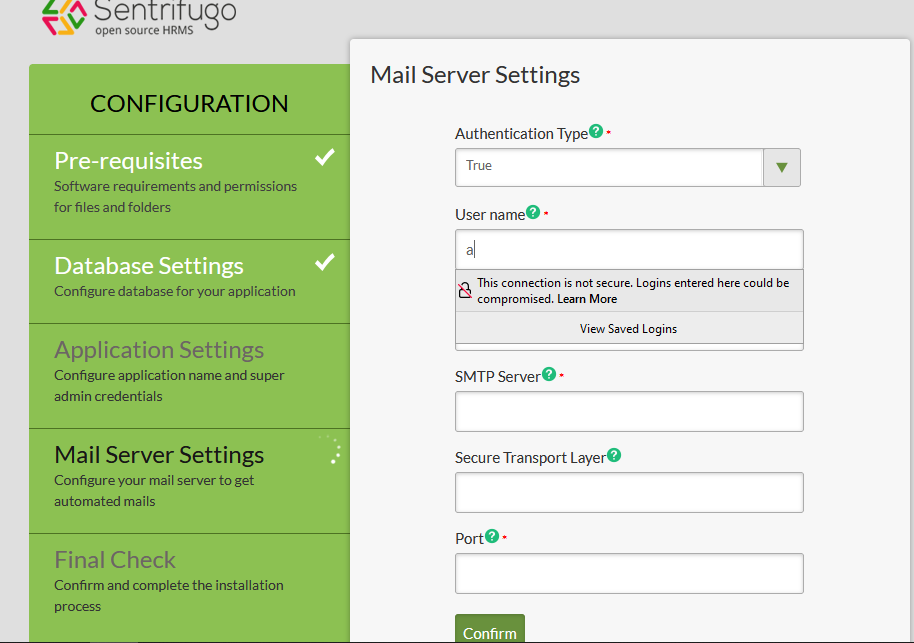Follow the Learn More link
The height and width of the screenshot is (643, 914).
click(587, 299)
